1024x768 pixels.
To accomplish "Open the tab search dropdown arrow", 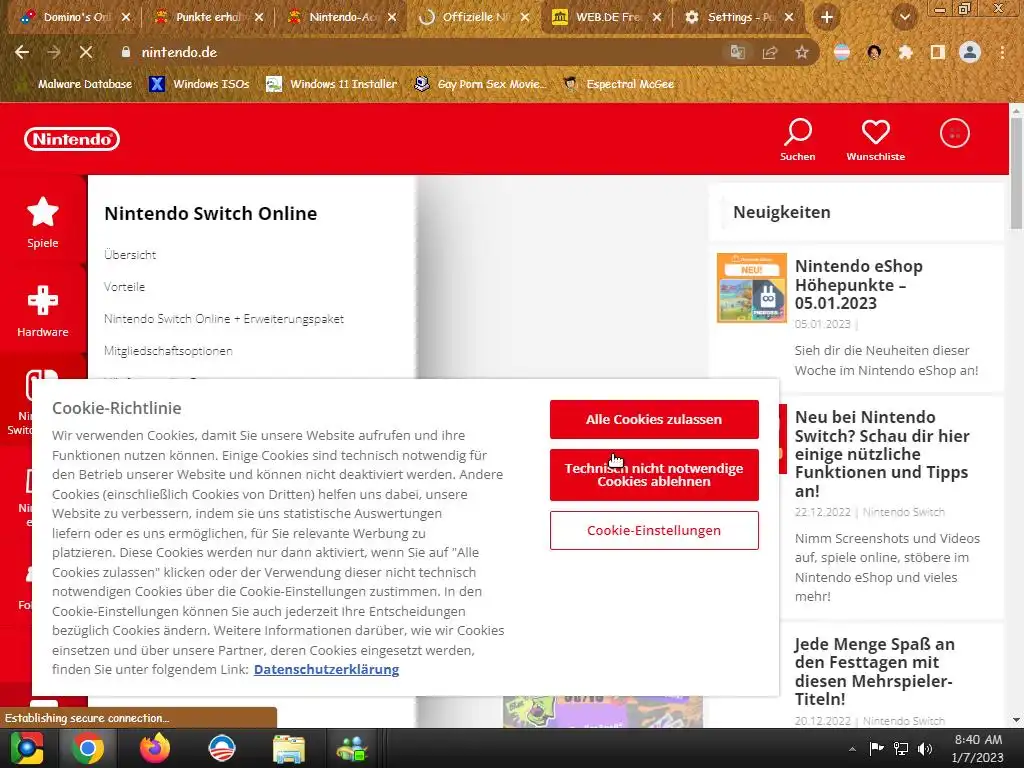I will click(904, 17).
